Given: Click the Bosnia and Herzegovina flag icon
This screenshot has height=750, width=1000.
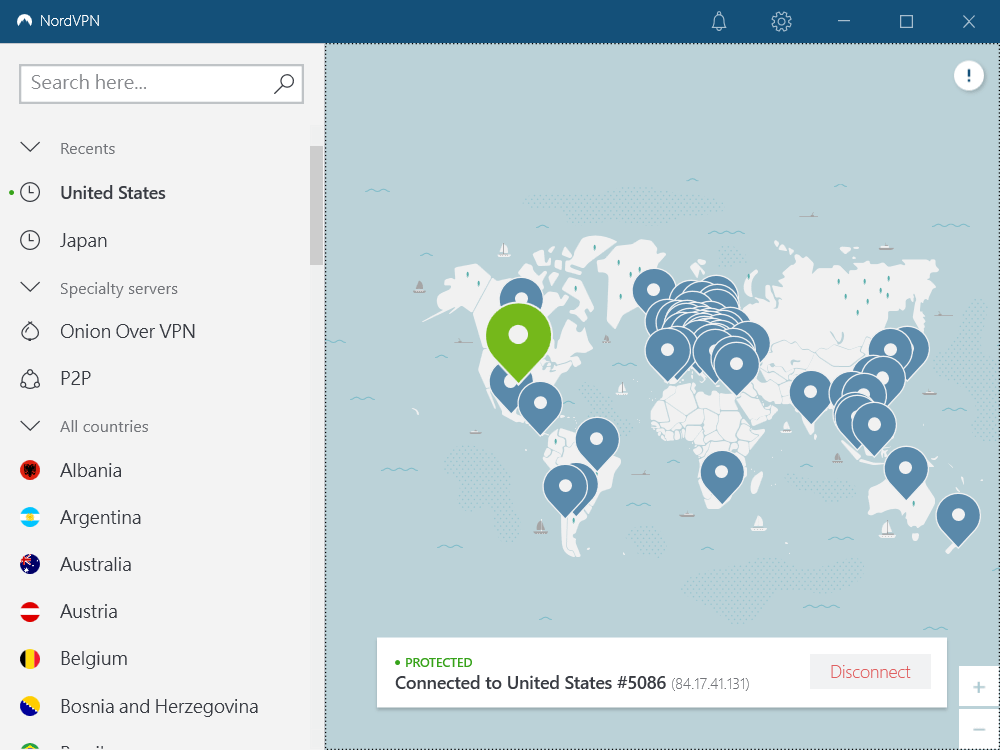Looking at the screenshot, I should [30, 706].
